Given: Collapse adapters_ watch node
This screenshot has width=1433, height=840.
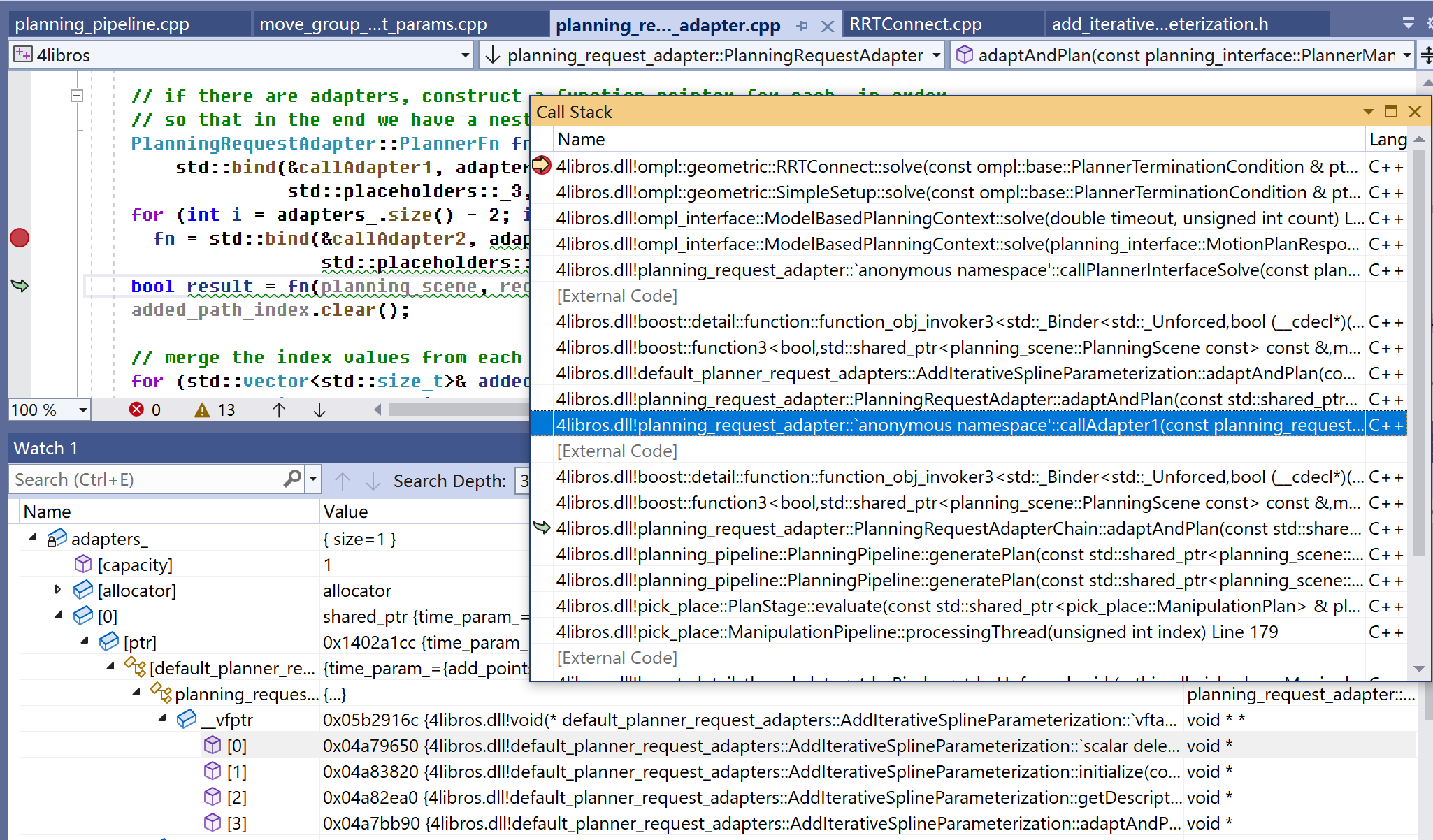Looking at the screenshot, I should (33, 537).
